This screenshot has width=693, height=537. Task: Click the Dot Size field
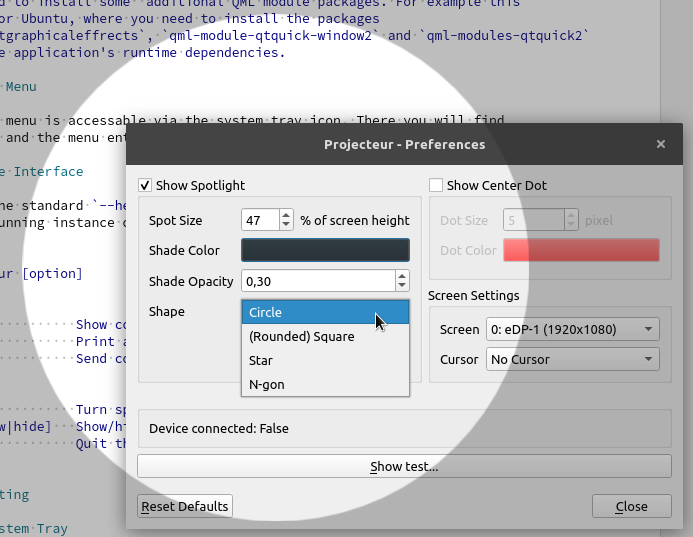pos(533,220)
